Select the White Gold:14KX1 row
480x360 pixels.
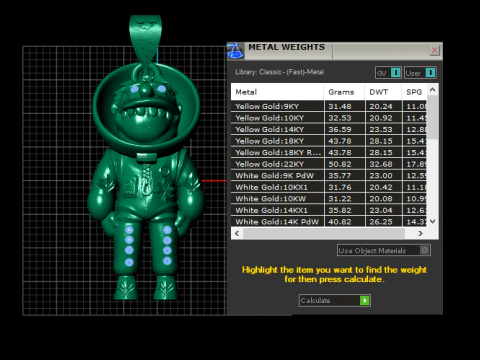pos(329,210)
